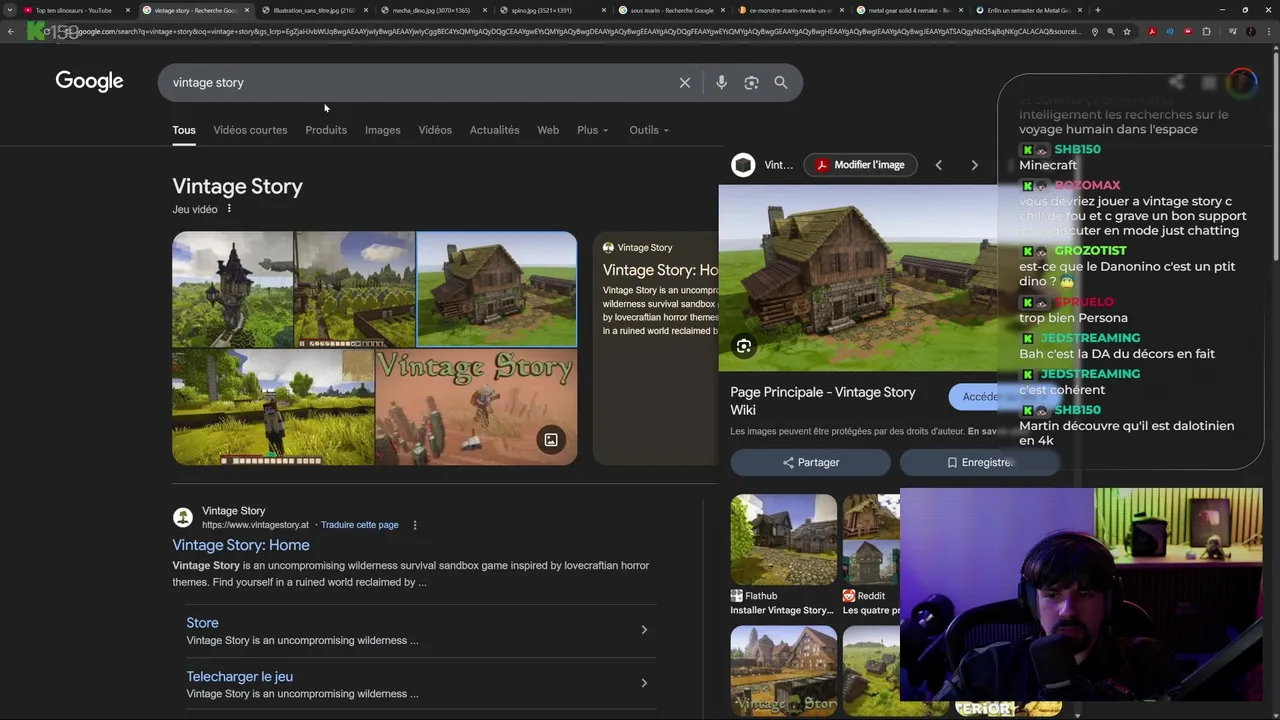Switch to the Vidéos courtes tab
This screenshot has height=720, width=1280.
tap(250, 130)
